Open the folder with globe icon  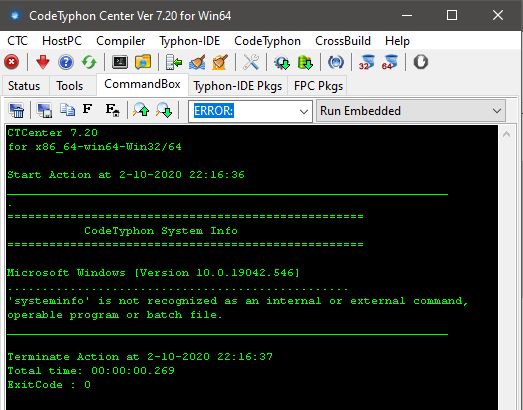[143, 62]
